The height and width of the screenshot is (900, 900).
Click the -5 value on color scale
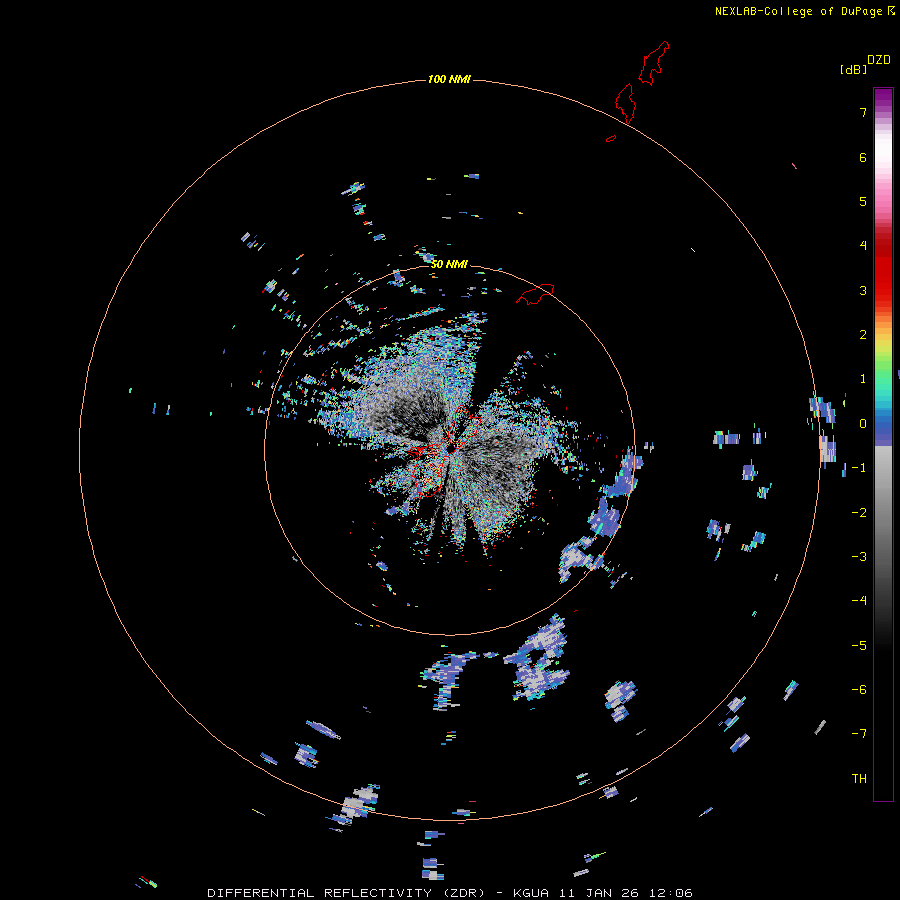(859, 646)
